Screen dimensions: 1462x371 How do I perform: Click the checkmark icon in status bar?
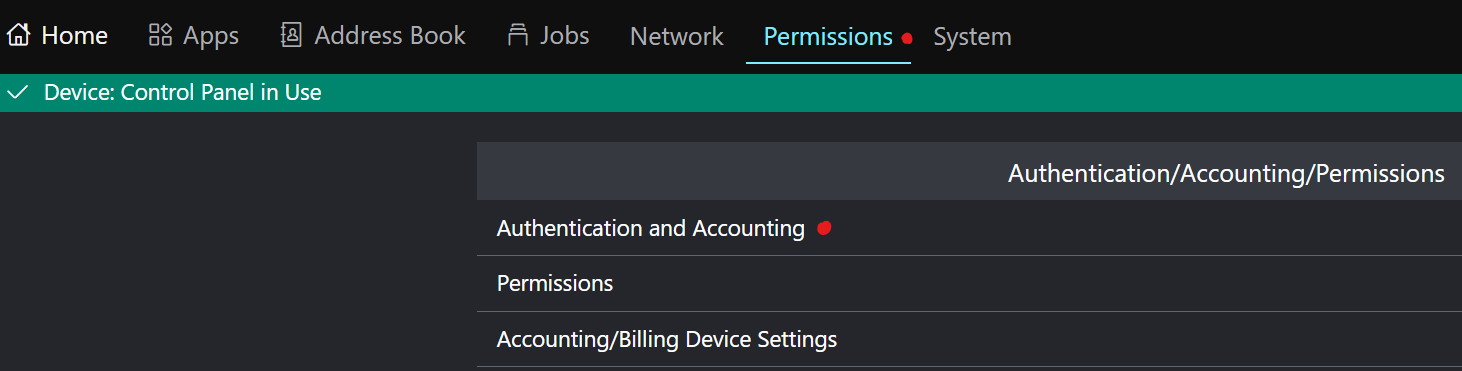[16, 93]
